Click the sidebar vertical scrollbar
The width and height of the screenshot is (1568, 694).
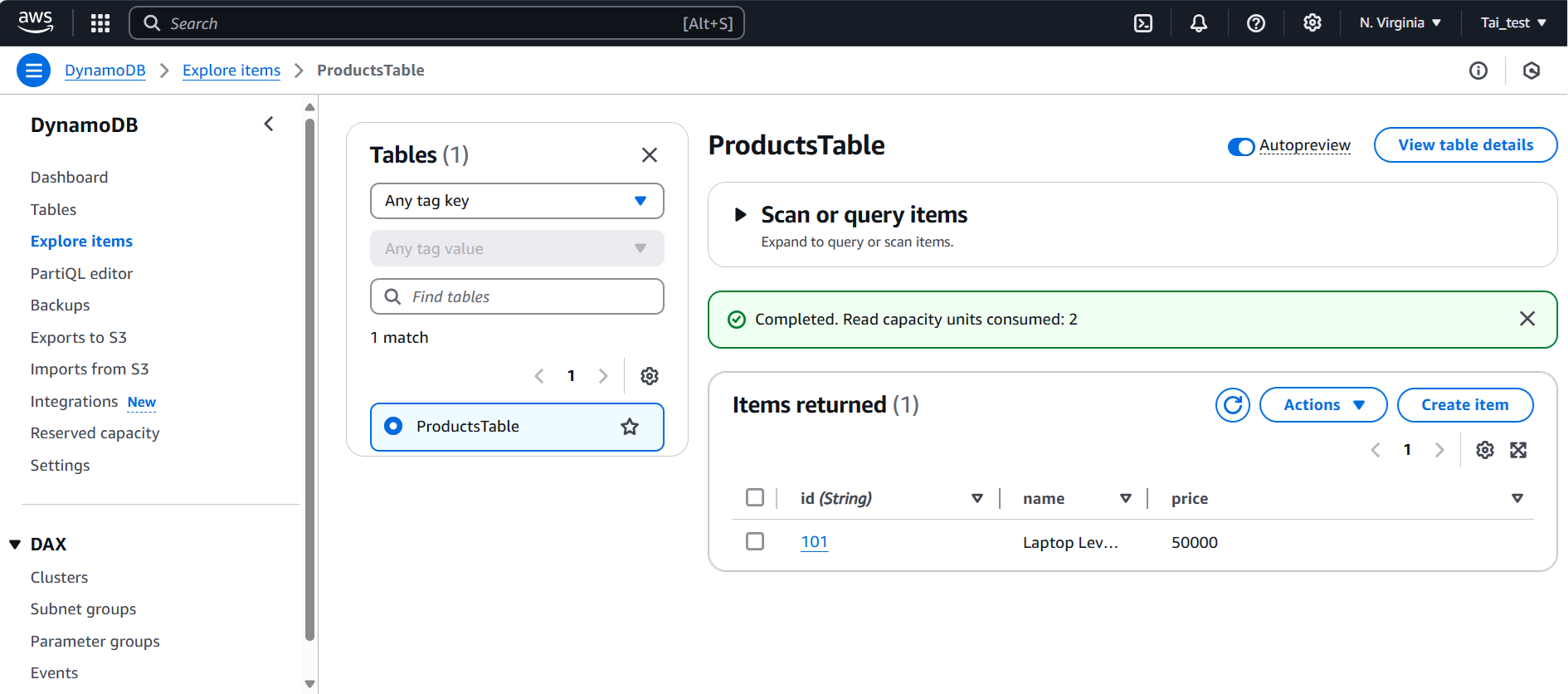pyautogui.click(x=309, y=380)
